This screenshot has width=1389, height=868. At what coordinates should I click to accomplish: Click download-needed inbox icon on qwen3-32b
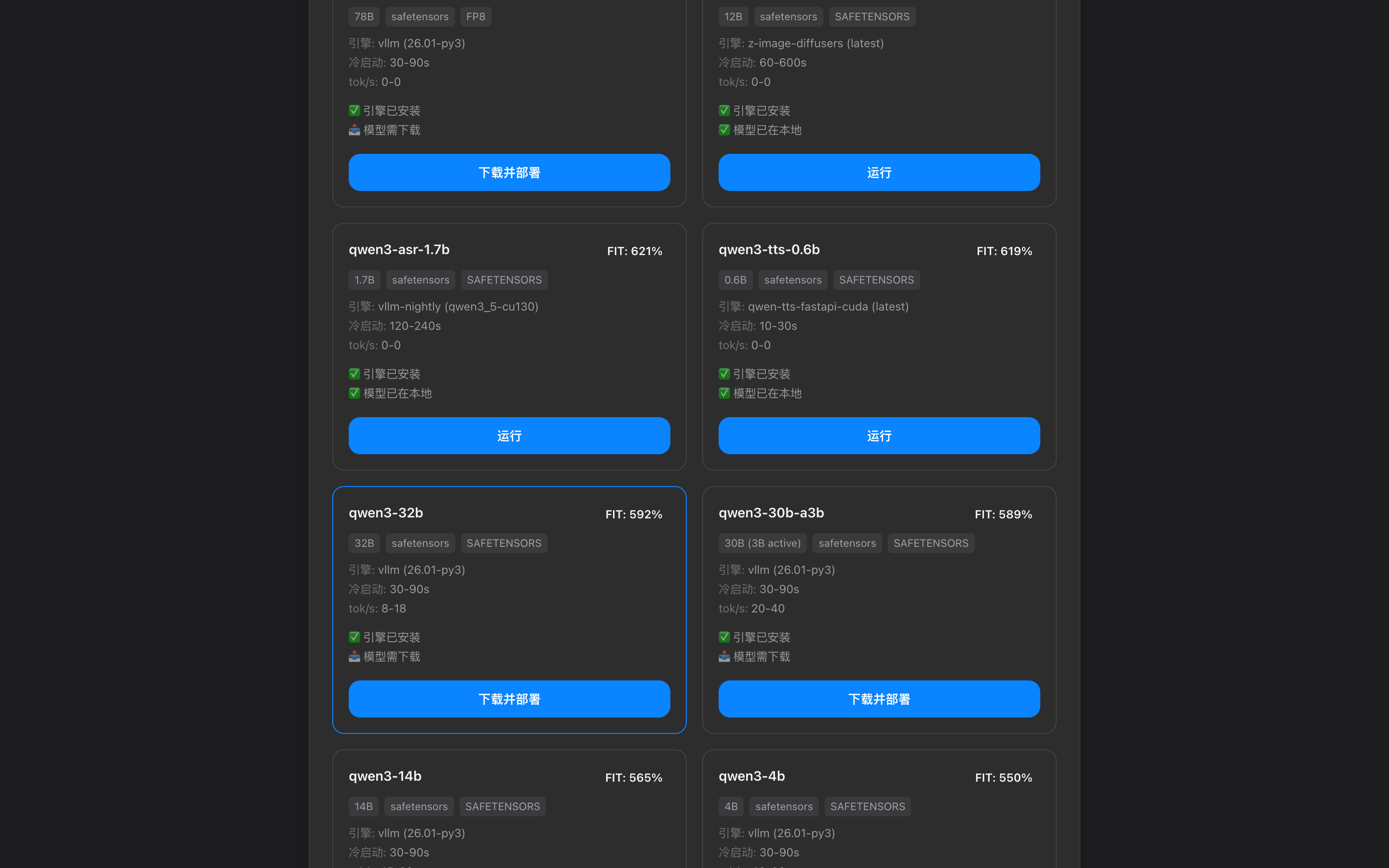tap(354, 656)
